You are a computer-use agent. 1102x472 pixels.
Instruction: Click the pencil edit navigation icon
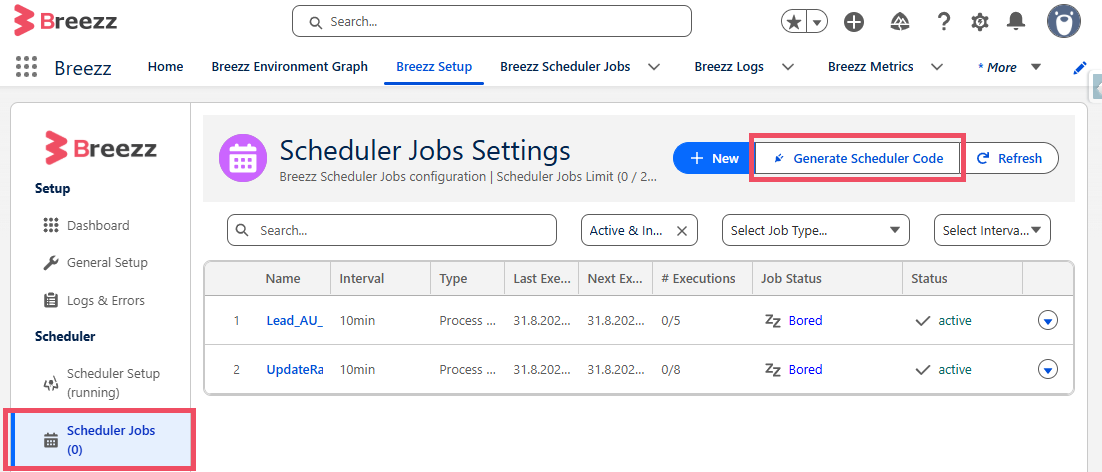point(1080,68)
